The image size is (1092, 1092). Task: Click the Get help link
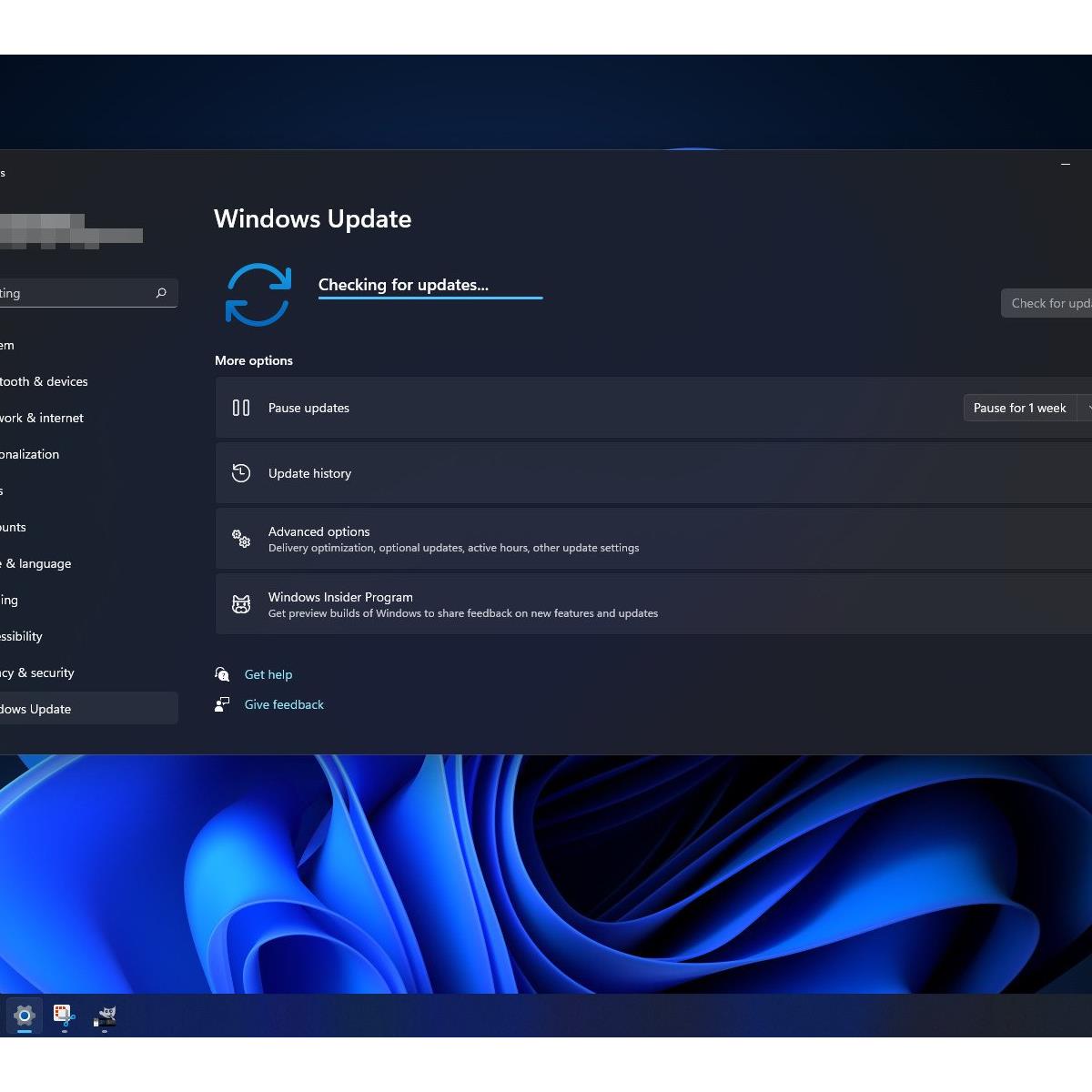pyautogui.click(x=268, y=674)
